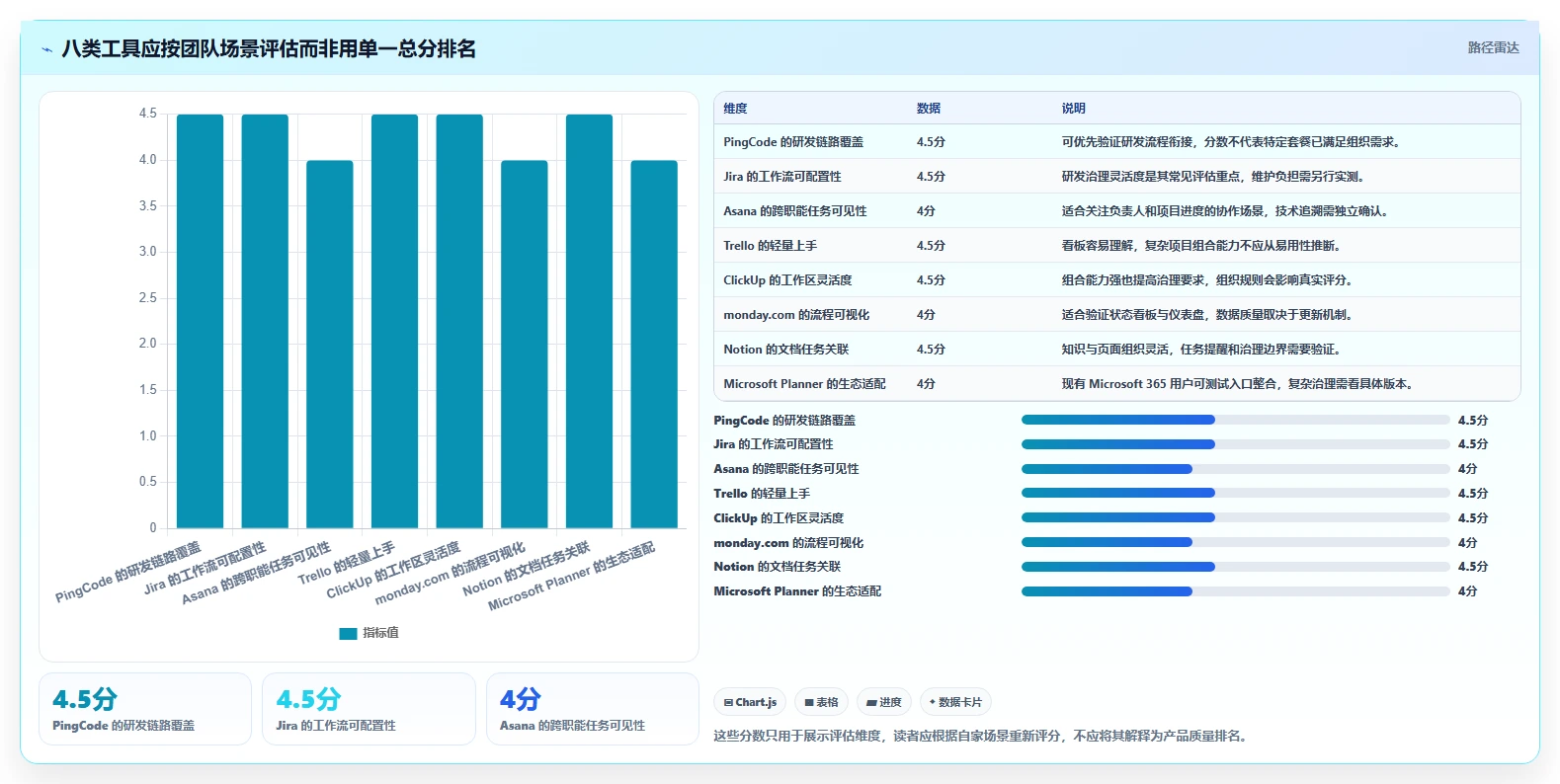Click the 4.5 y-axis label

click(x=147, y=114)
